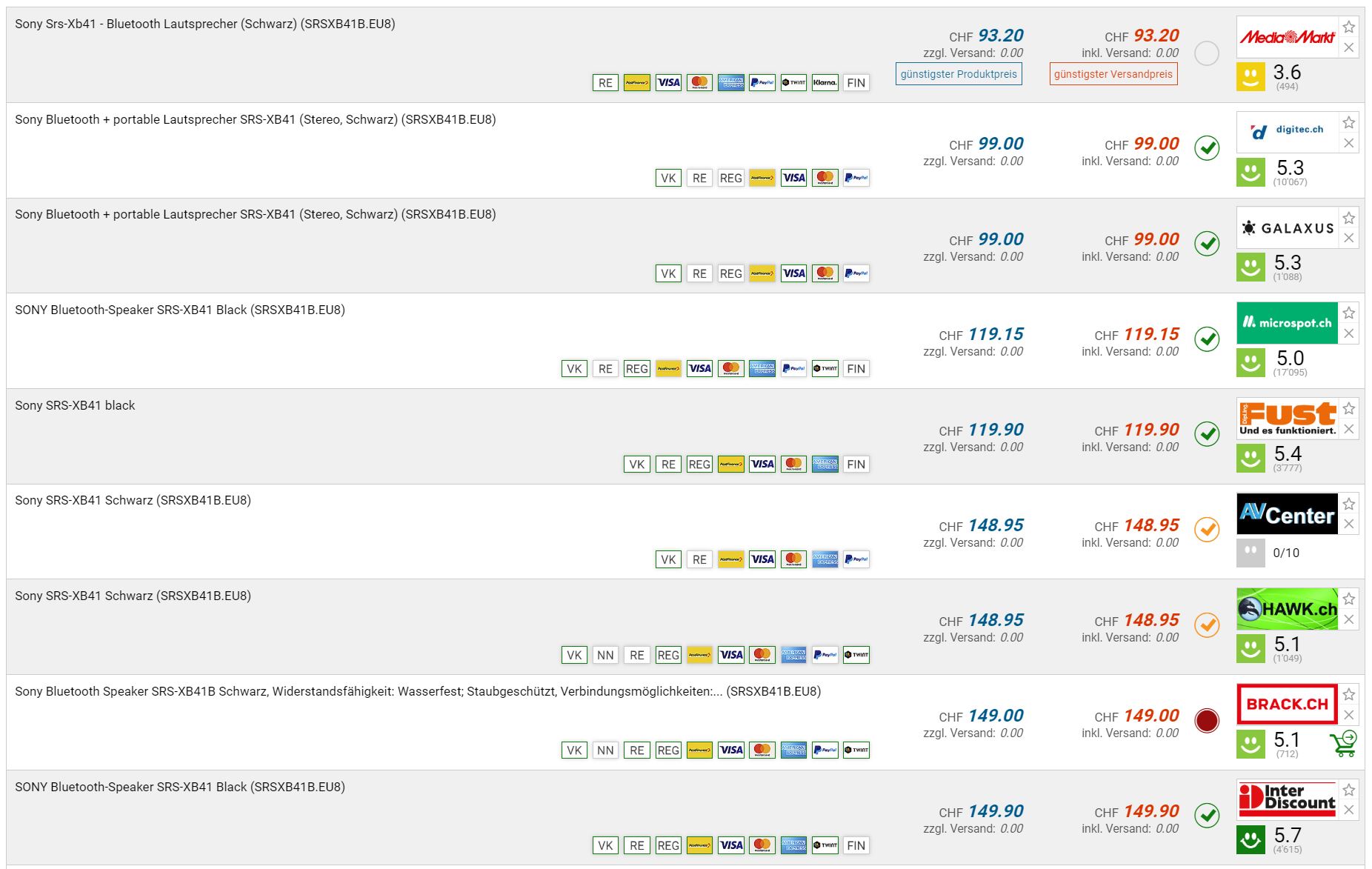The width and height of the screenshot is (1372, 869).
Task: Click the green availability check for microspot.ch
Action: [1207, 339]
